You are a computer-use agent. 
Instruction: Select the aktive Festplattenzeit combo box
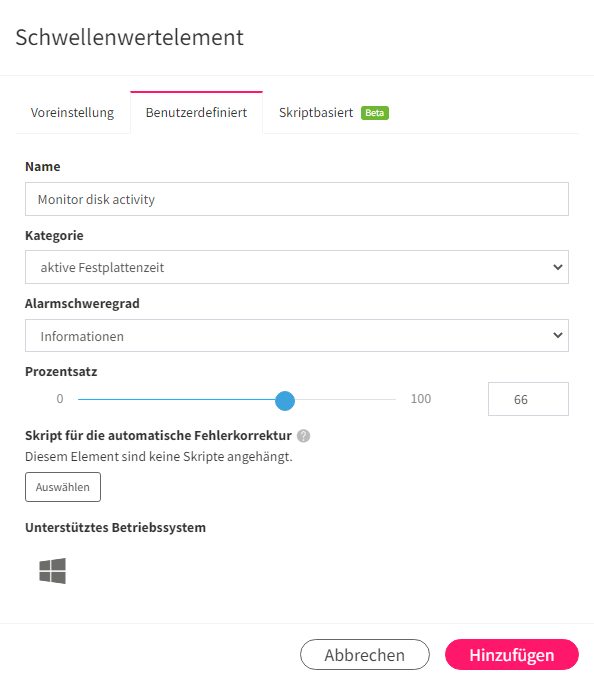pos(297,267)
